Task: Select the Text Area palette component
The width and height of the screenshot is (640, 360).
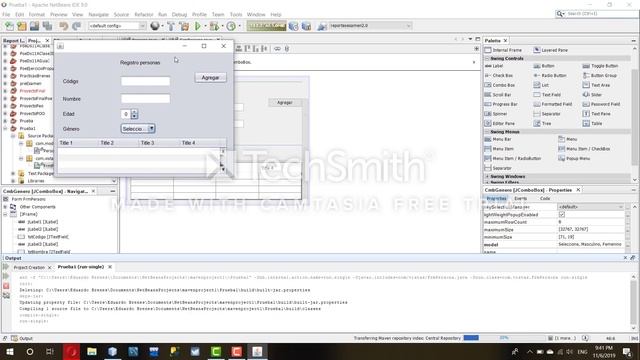Action: click(596, 85)
